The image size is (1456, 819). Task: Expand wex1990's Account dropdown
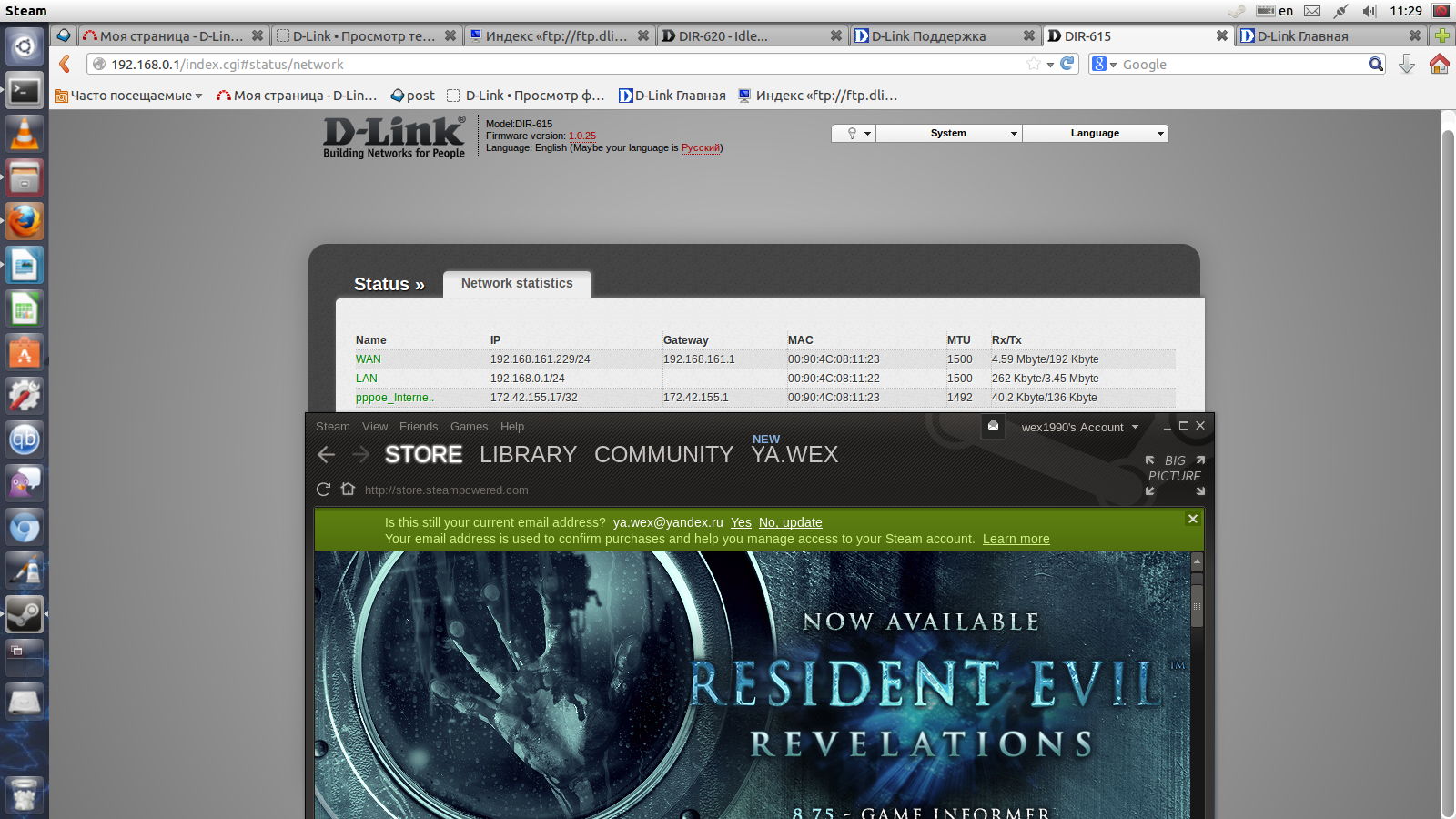click(x=1079, y=427)
